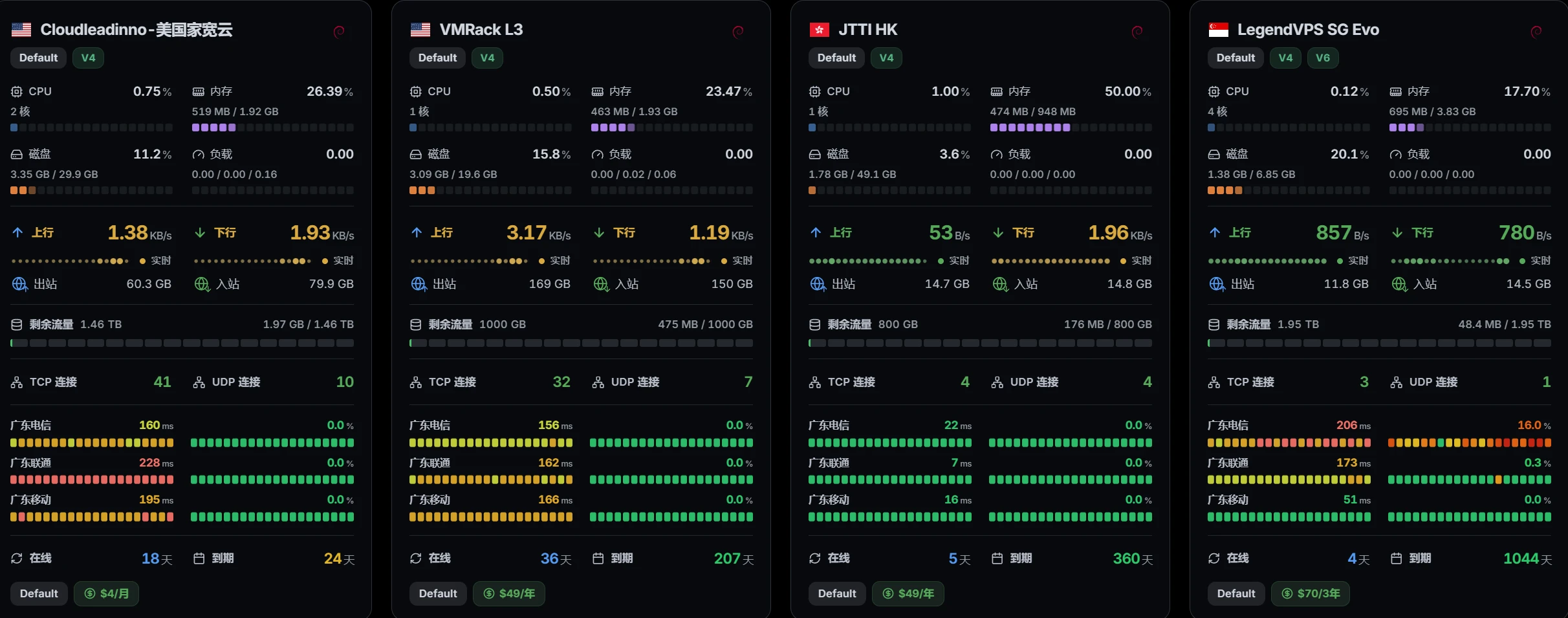Click the 广东联通 latency bar on Cloudleadinno
1568x618 pixels.
92,480
